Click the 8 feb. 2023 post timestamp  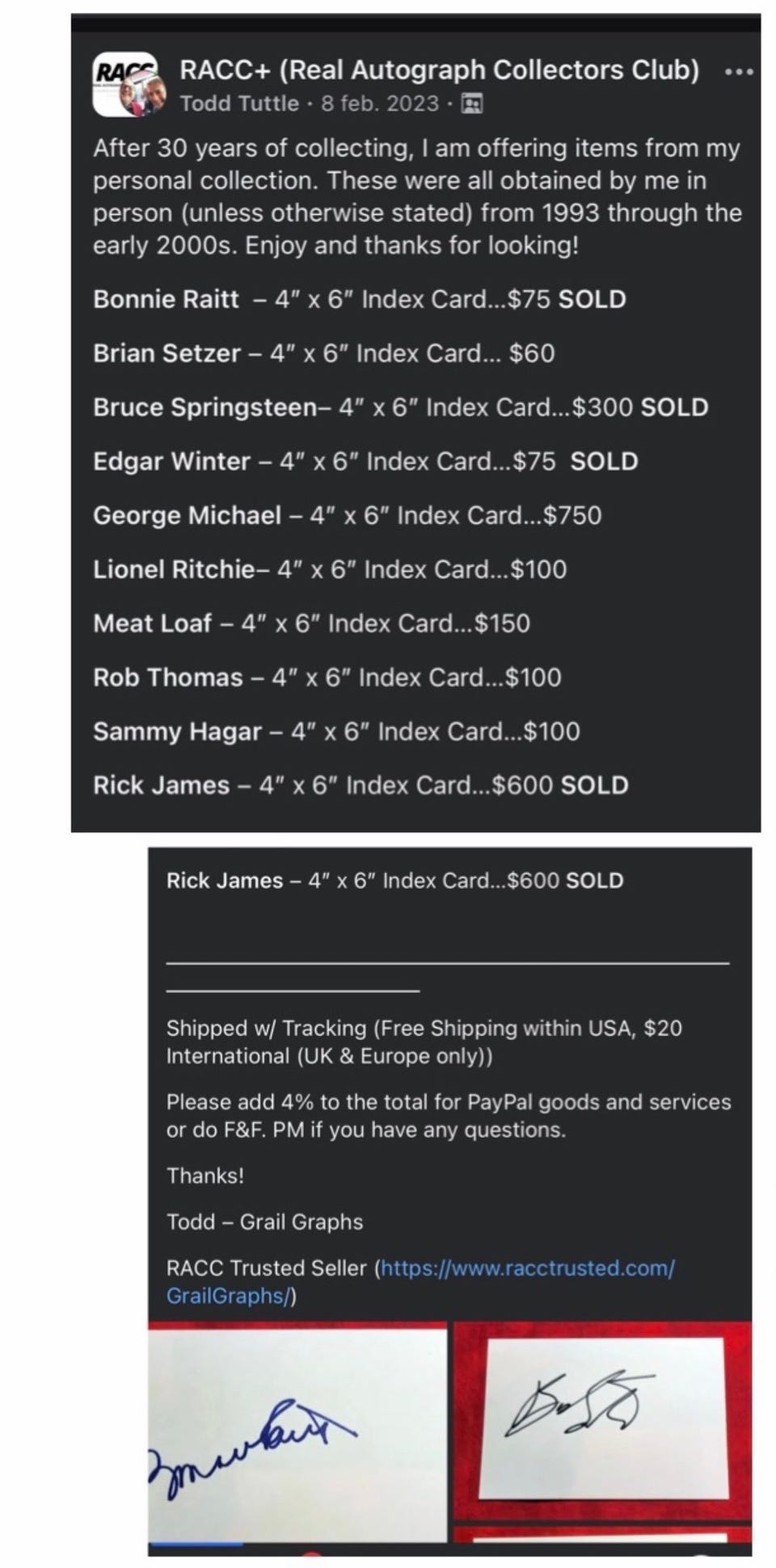pyautogui.click(x=379, y=103)
